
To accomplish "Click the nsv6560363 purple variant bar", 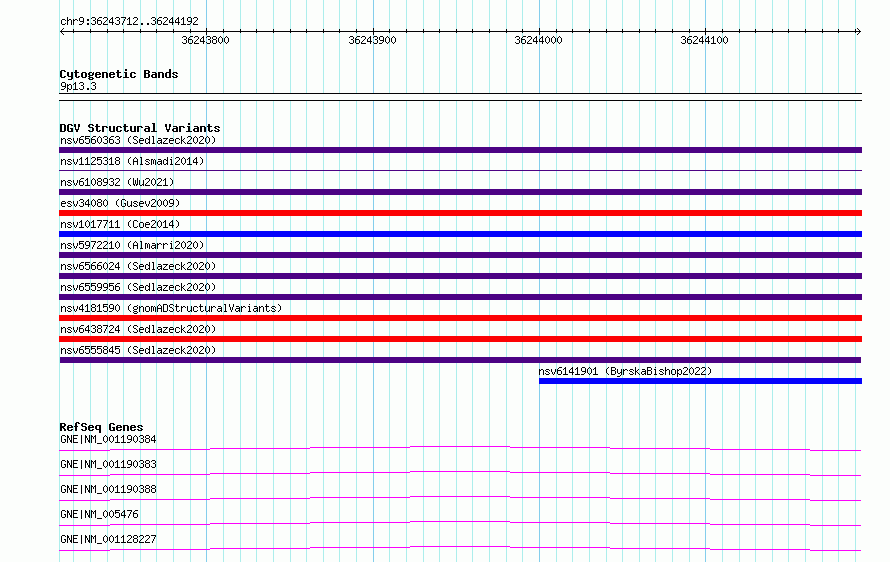I will pyautogui.click(x=460, y=150).
